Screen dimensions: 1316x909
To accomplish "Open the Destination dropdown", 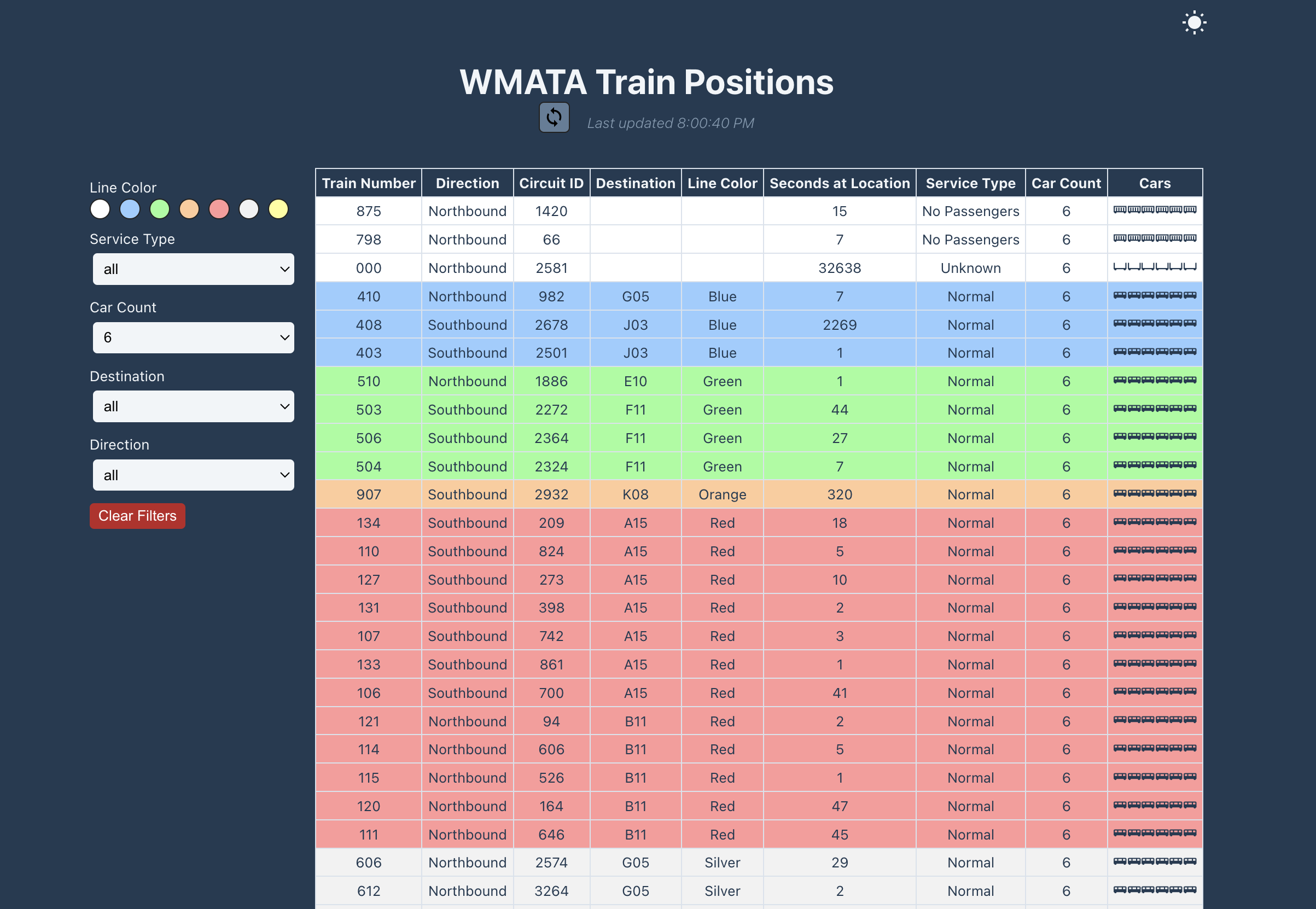I will [x=193, y=406].
